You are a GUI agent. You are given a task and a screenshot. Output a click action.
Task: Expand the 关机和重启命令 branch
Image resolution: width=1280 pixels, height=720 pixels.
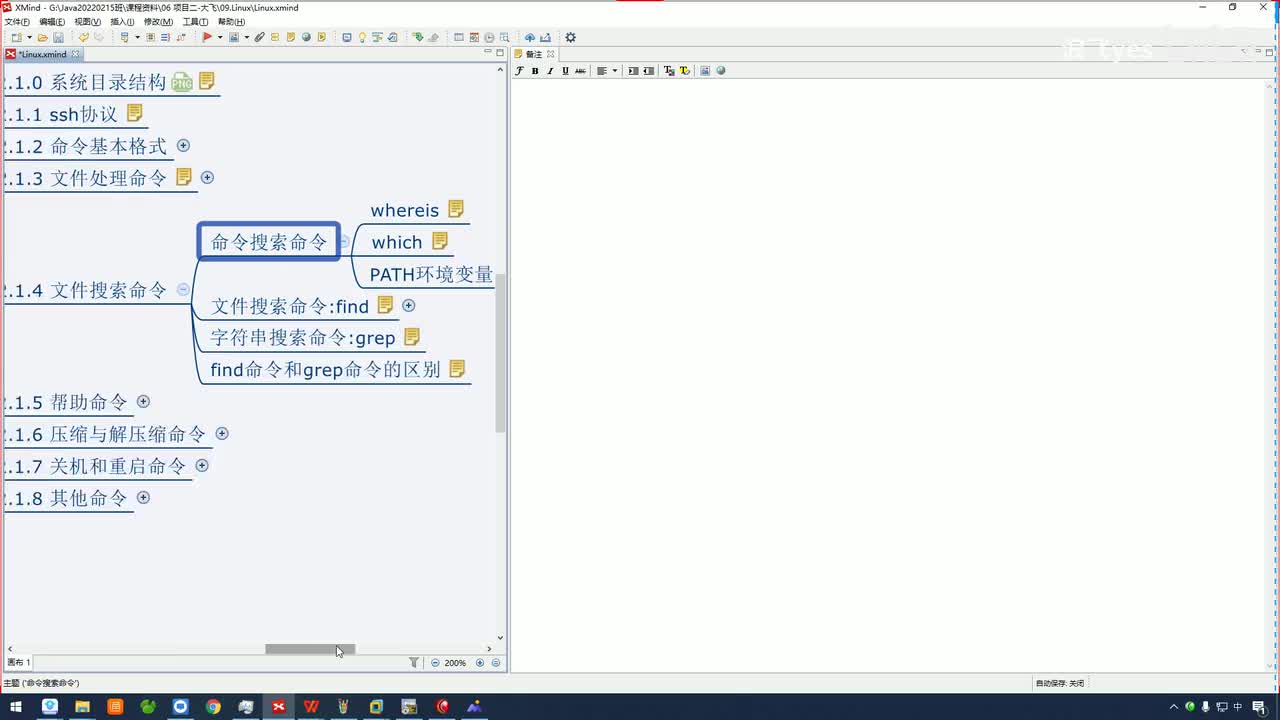point(202,465)
